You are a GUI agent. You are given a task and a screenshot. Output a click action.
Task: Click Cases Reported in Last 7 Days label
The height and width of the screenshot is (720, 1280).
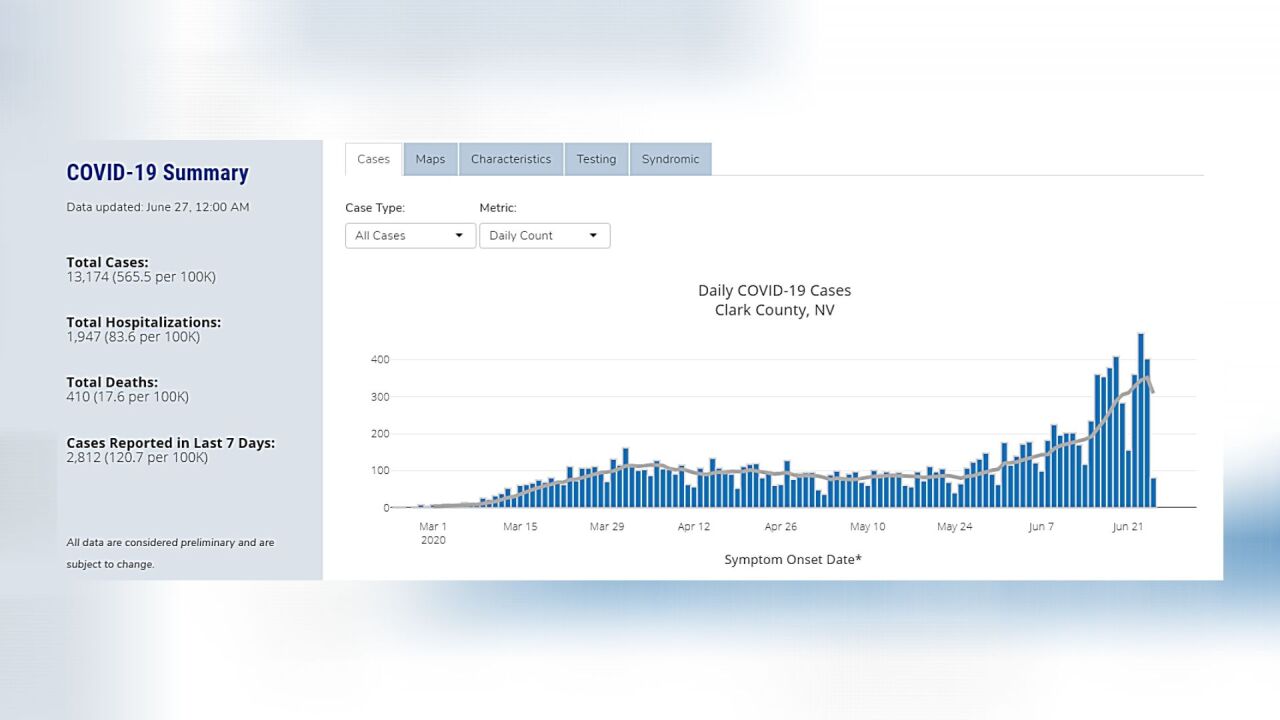click(x=170, y=442)
